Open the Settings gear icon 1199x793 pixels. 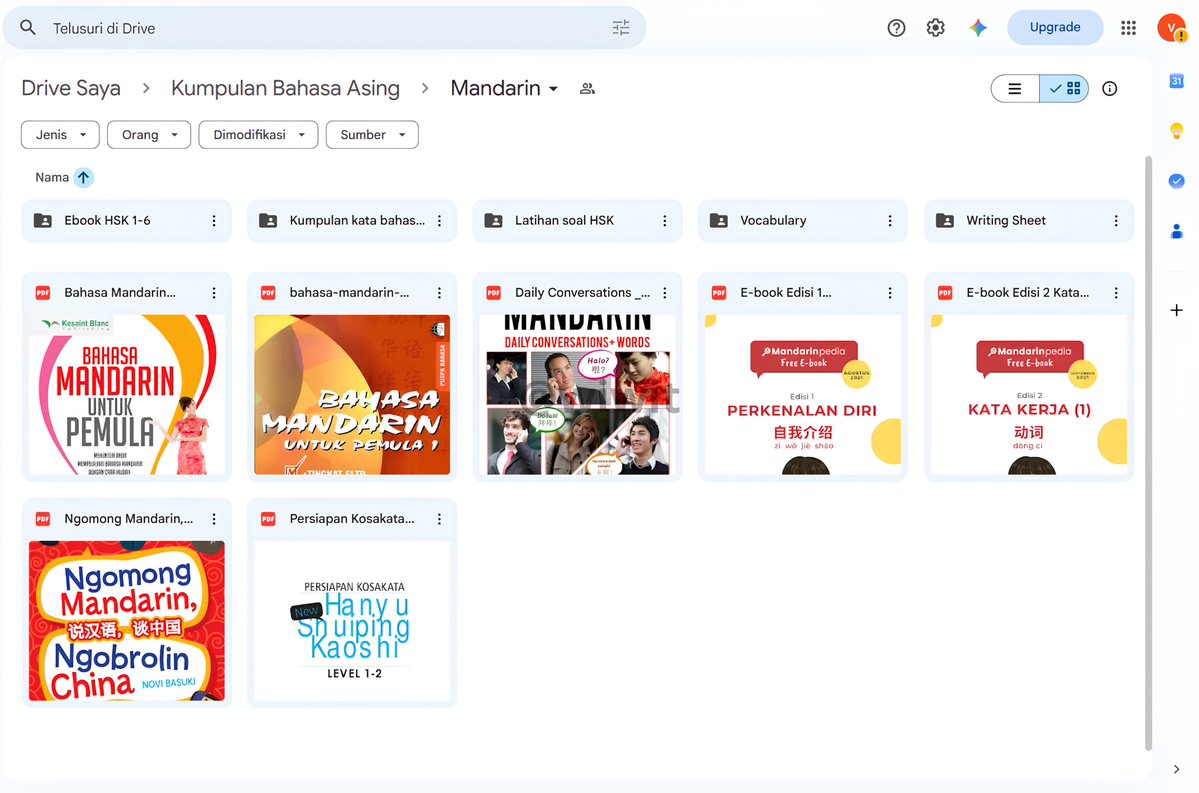click(935, 28)
